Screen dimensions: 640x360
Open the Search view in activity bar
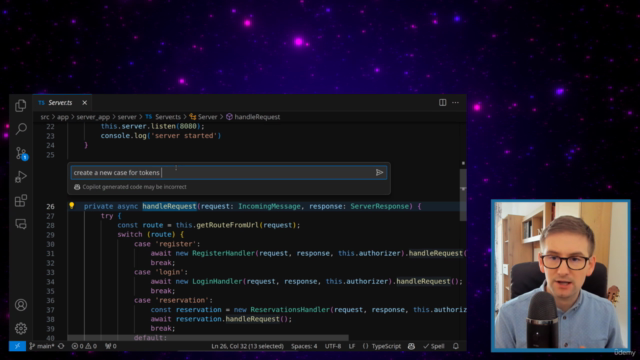(21, 129)
